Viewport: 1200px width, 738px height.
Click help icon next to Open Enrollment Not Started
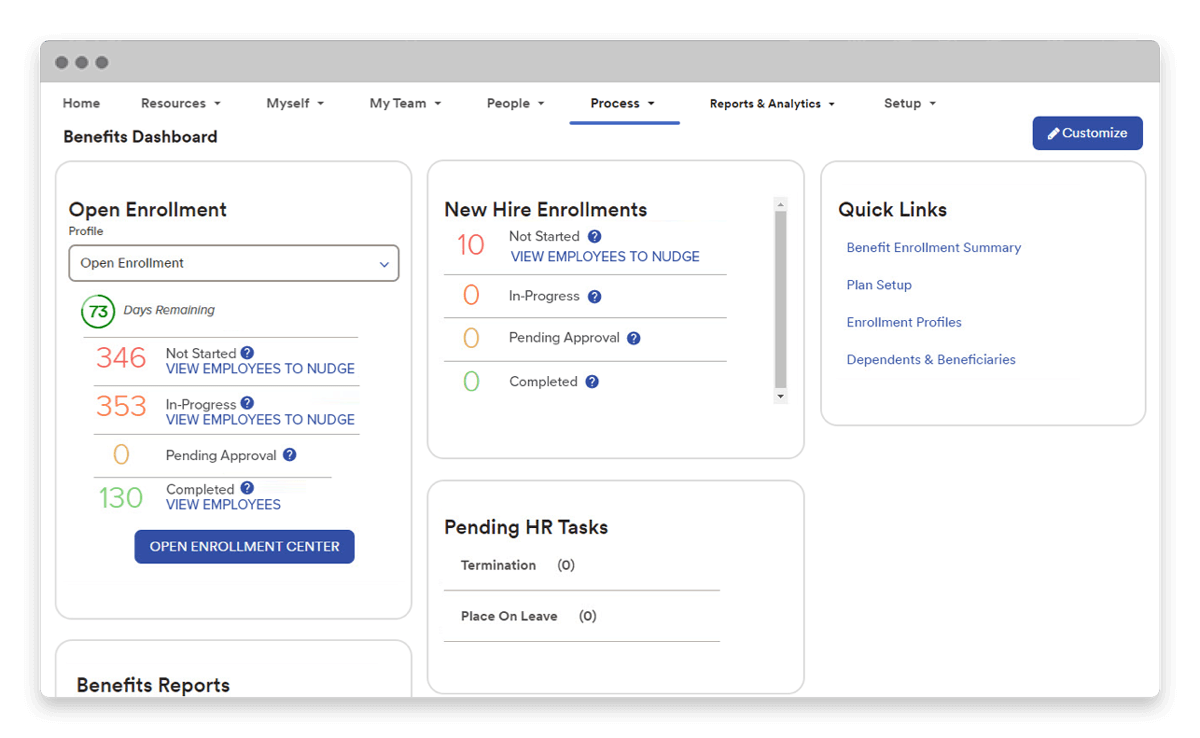tap(247, 353)
